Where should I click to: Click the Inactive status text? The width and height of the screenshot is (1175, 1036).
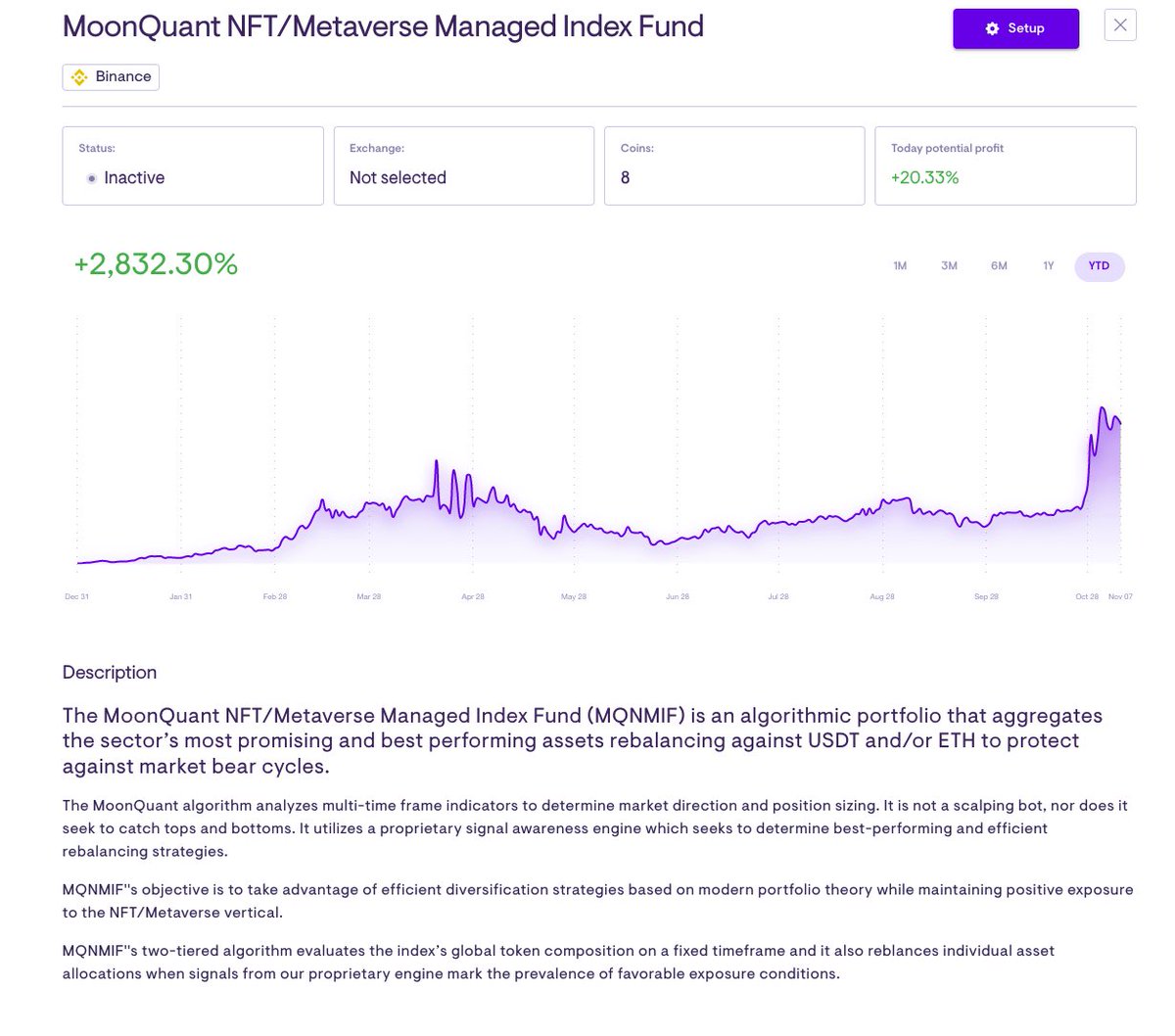[x=134, y=178]
